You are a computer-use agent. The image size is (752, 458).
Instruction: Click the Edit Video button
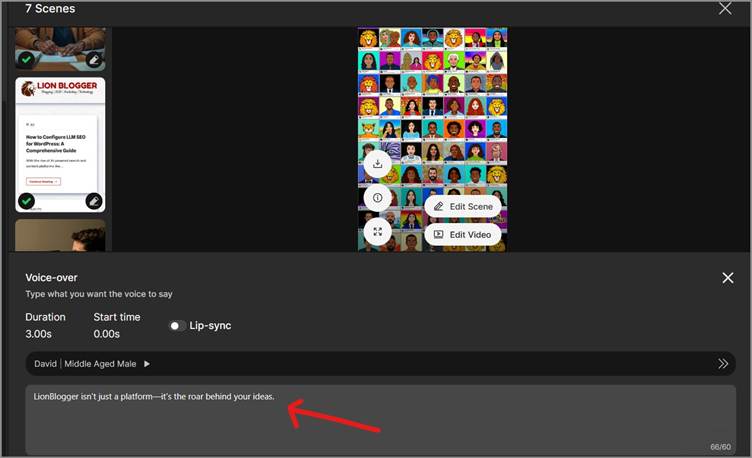pos(464,234)
